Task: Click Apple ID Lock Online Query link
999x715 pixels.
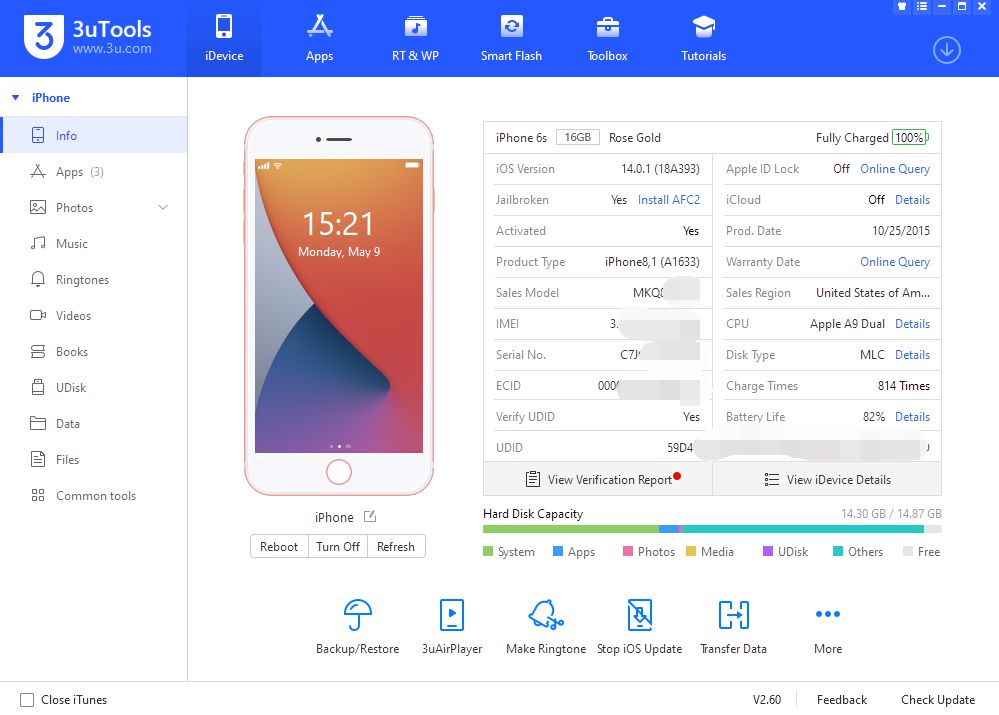Action: 895,168
